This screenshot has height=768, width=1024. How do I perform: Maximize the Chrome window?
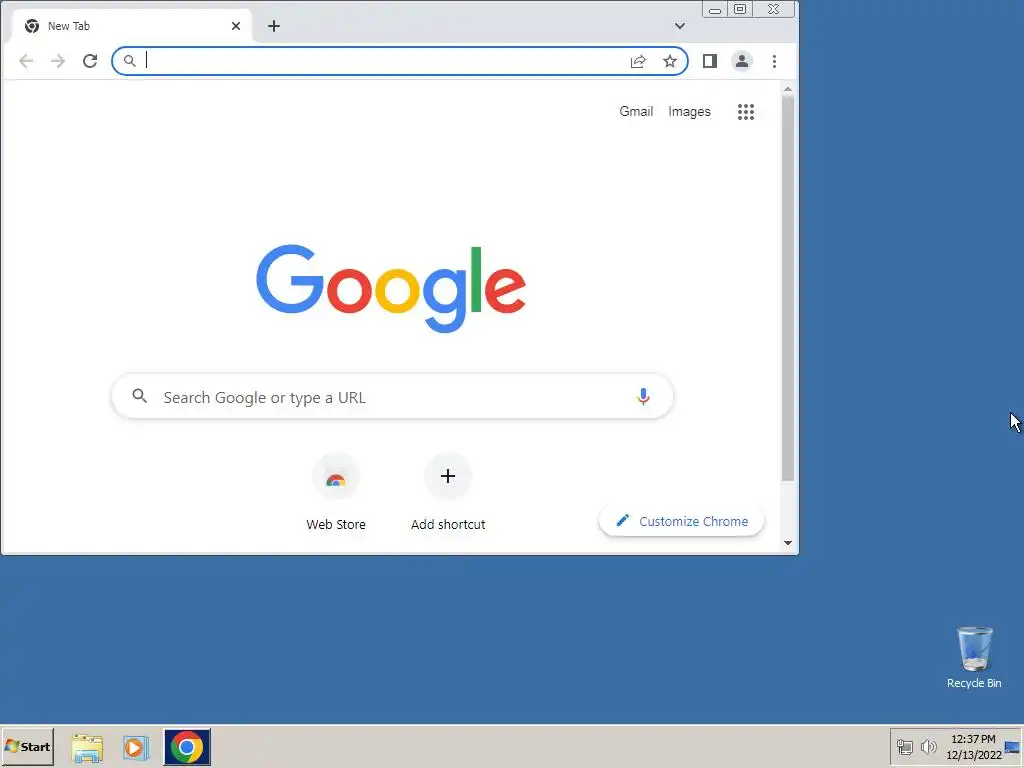click(740, 9)
